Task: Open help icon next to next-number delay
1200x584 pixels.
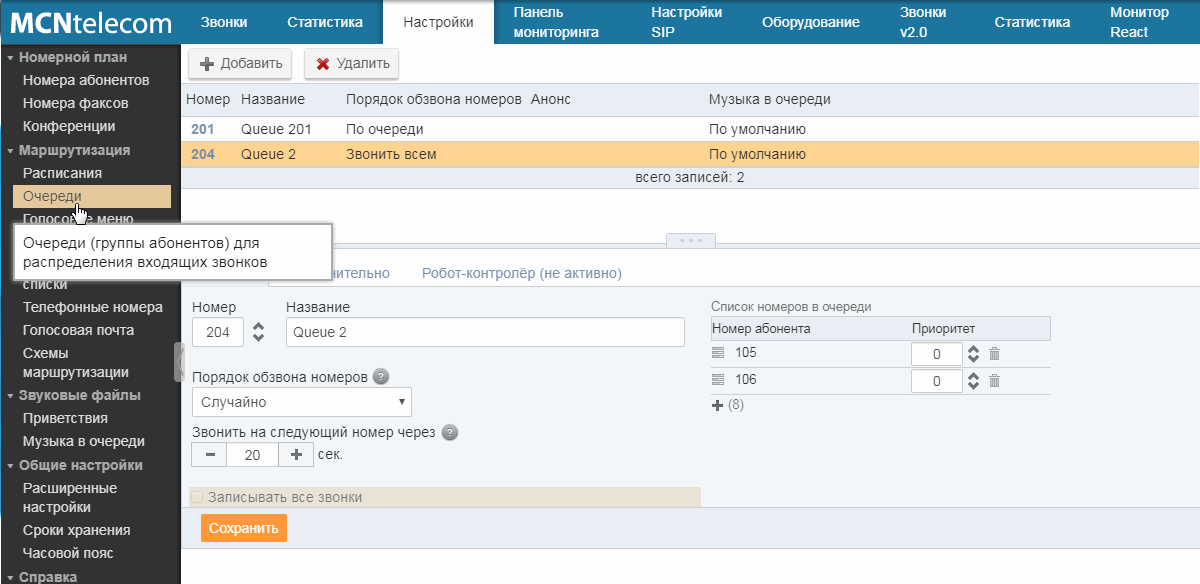Action: (450, 433)
